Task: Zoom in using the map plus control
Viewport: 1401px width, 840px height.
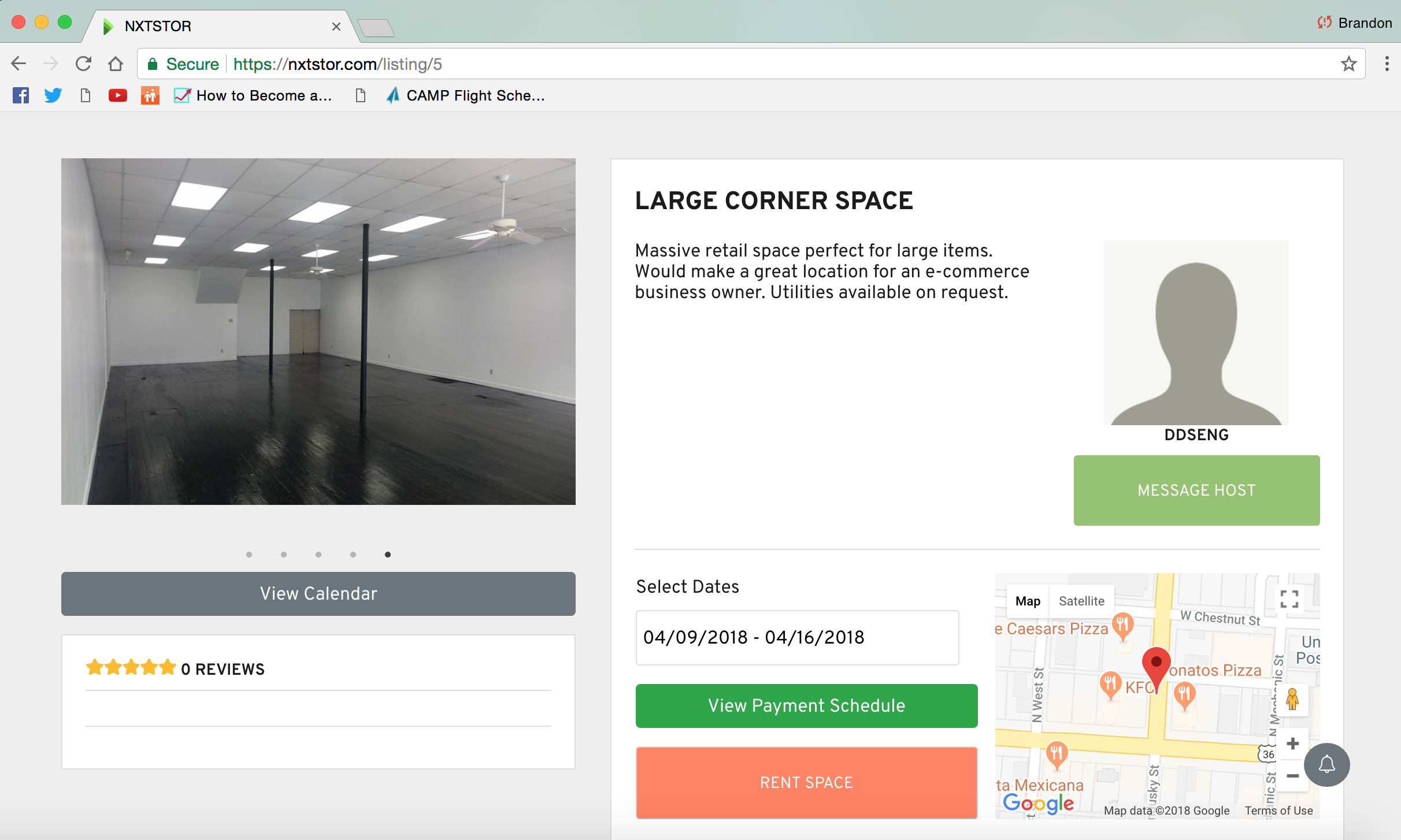Action: click(1293, 744)
